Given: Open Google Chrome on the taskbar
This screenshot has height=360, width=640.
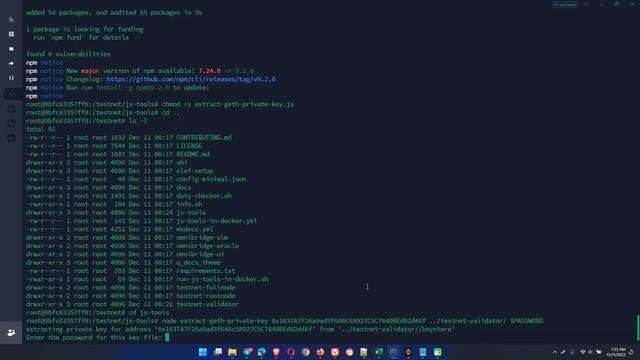Looking at the screenshot, I should [x=306, y=352].
